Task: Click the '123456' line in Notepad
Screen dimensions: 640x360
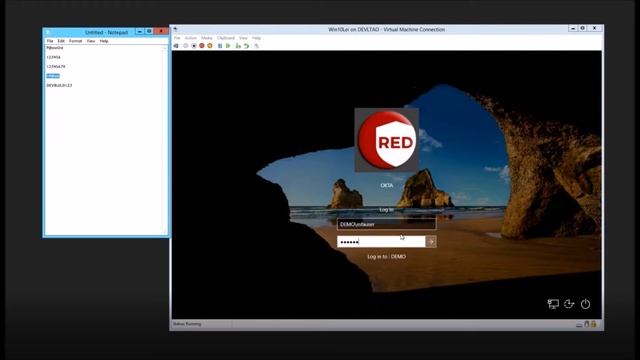Action: pos(53,57)
